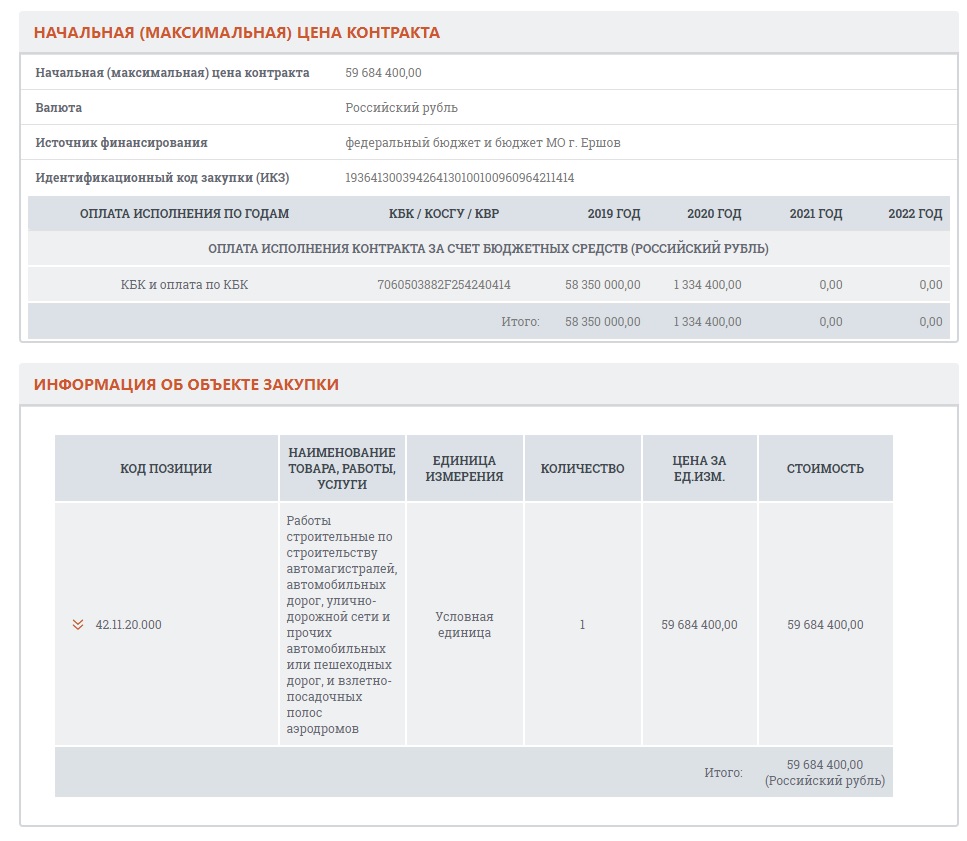Click the '2019 год' column header
967x841 pixels.
[613, 214]
